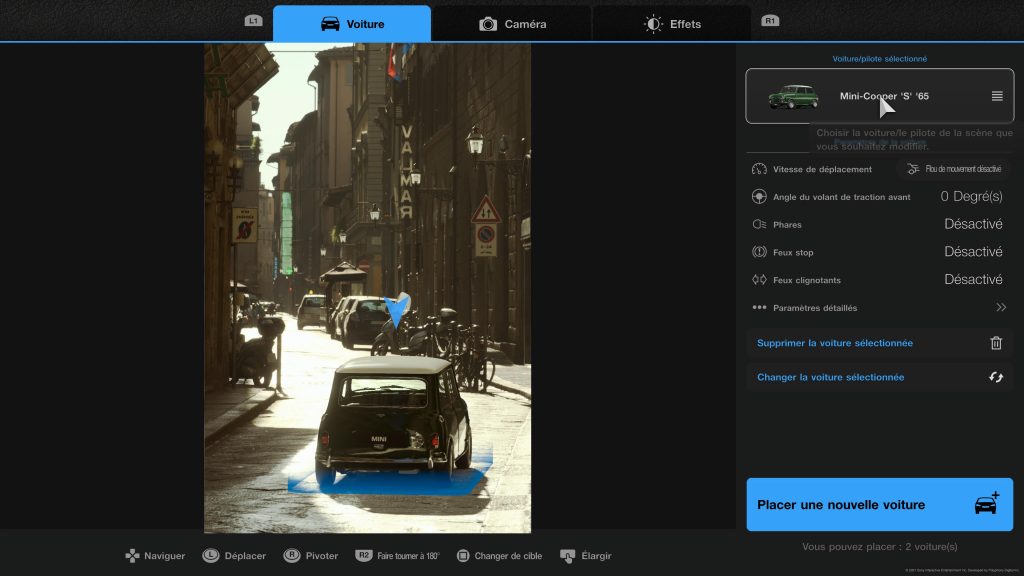1024x576 pixels.
Task: Open the car list menu icon
Action: pos(997,96)
